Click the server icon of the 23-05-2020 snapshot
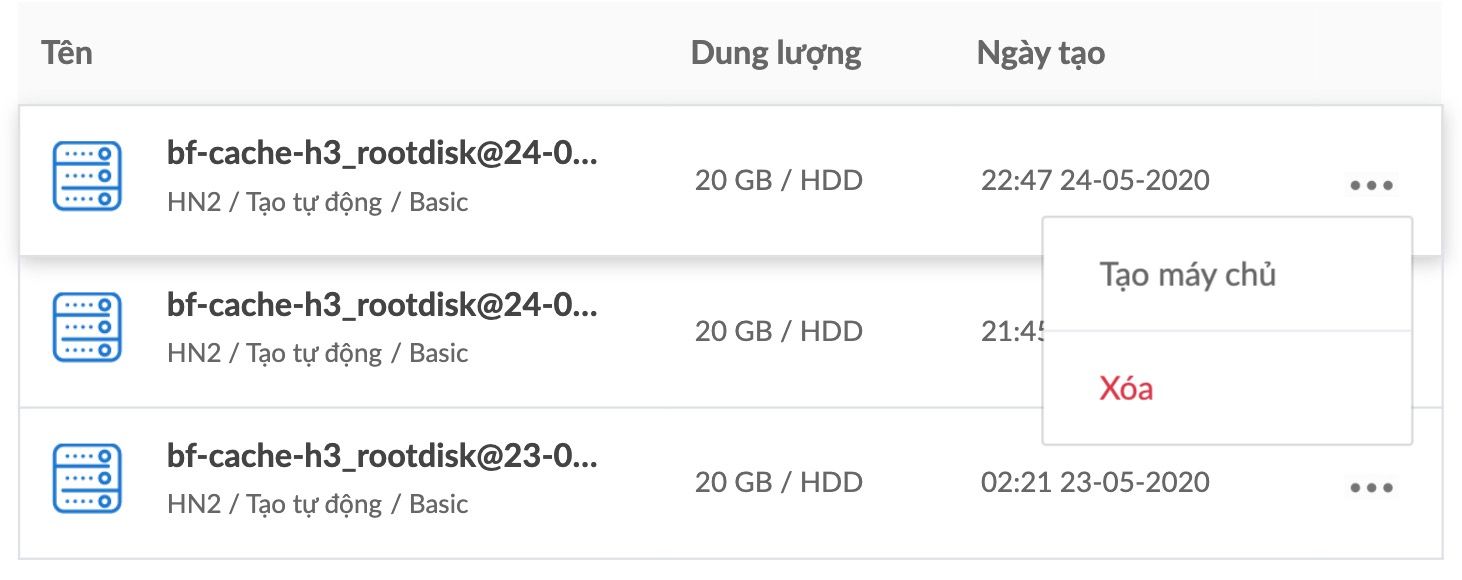1462x580 pixels. click(87, 479)
